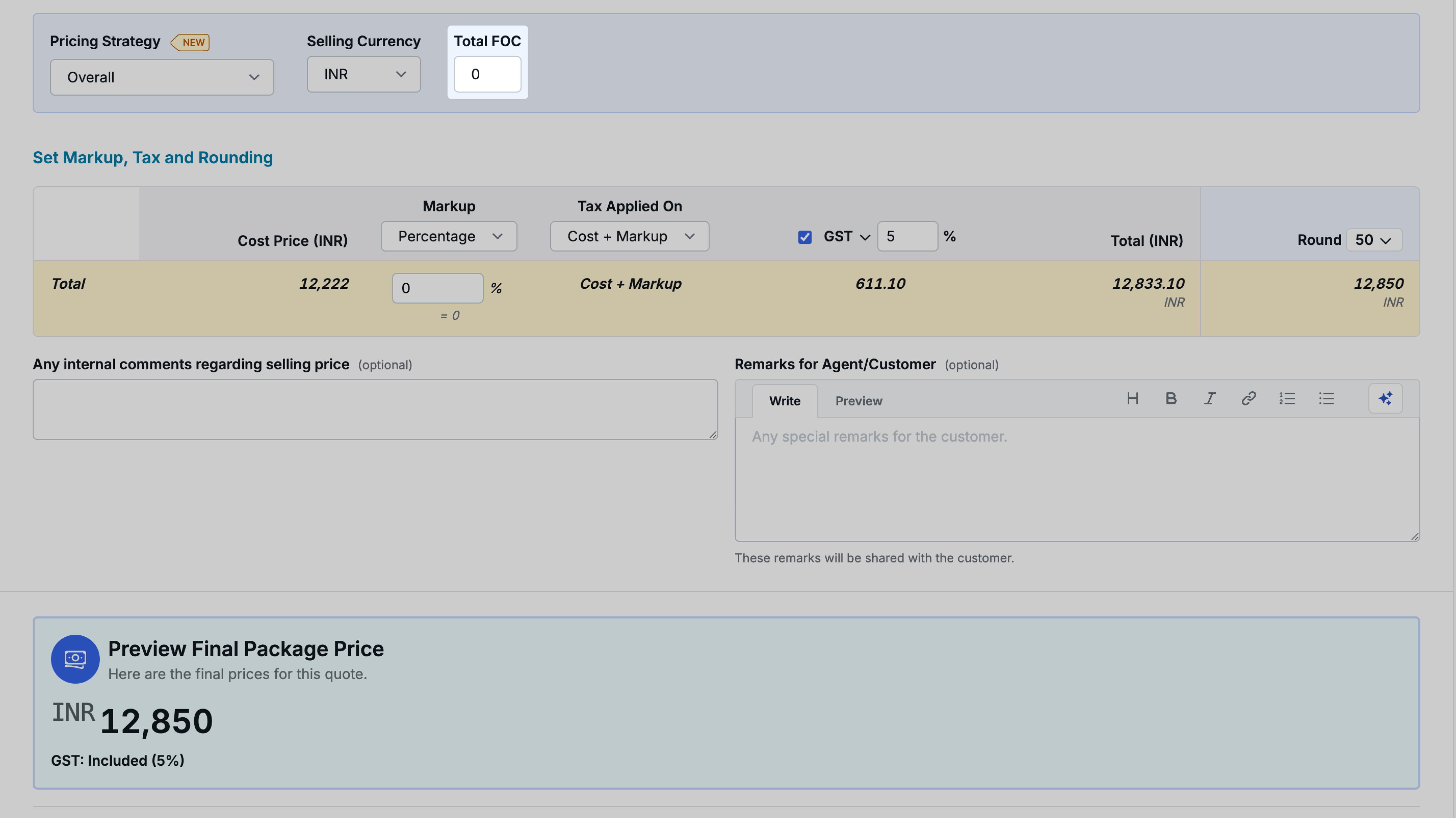Open Tax Applied On dropdown showing Cost + Markup
Viewport: 1456px width, 818px height.
pyautogui.click(x=630, y=236)
